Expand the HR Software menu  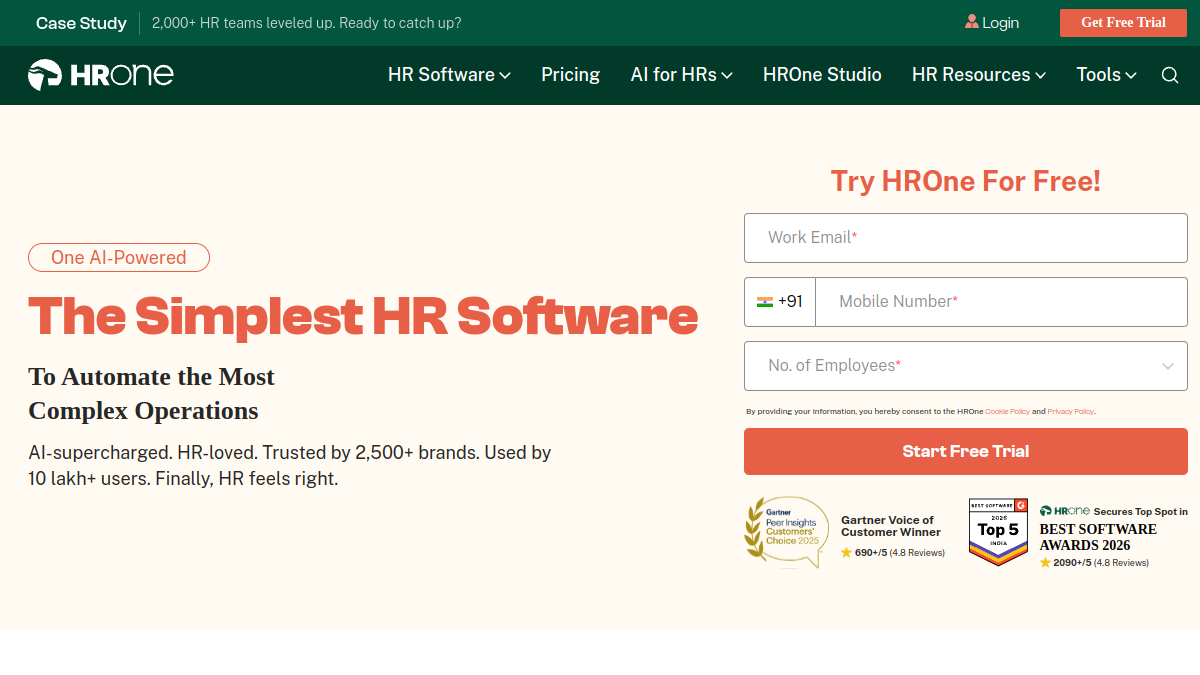449,75
